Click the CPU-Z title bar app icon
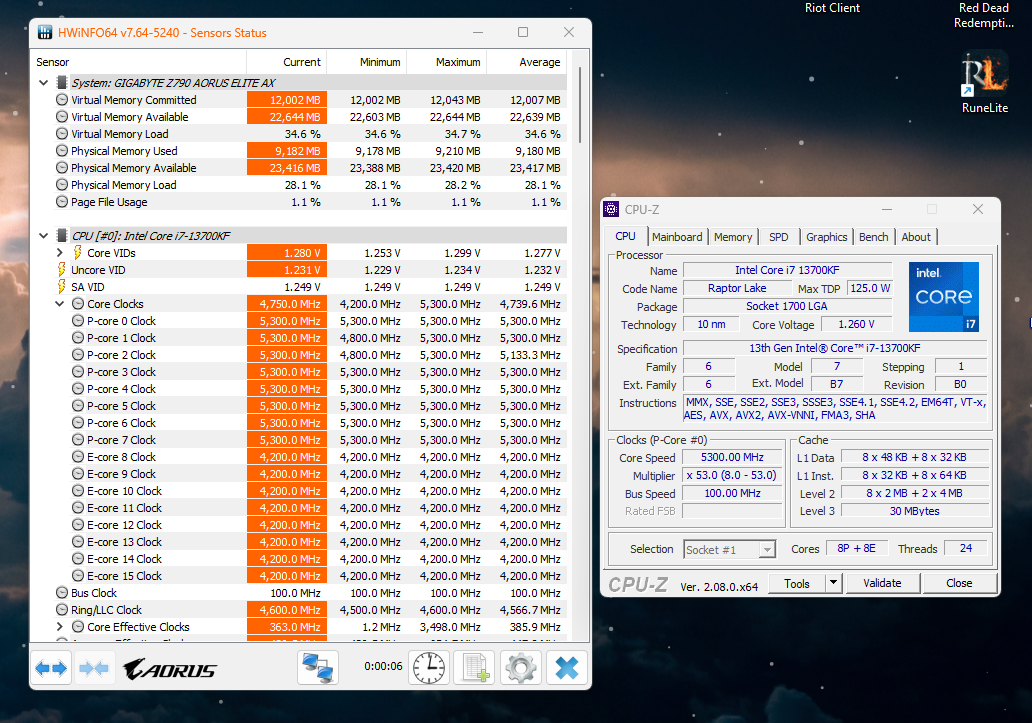The image size is (1032, 723). click(611, 209)
